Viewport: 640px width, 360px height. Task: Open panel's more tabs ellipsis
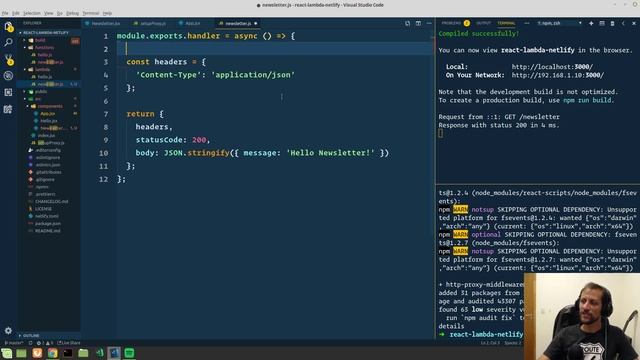527,23
